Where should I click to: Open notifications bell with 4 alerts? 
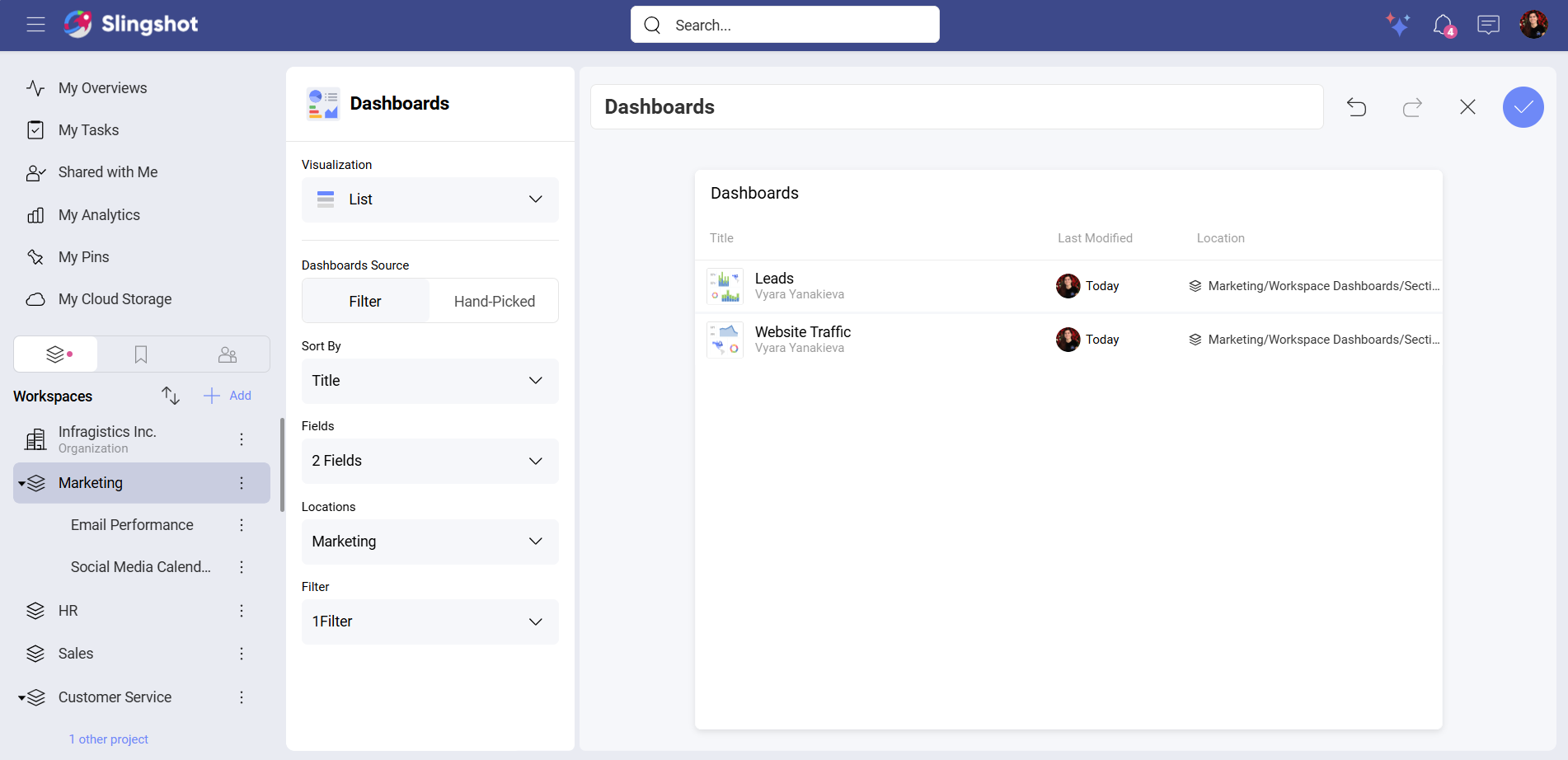(1444, 25)
